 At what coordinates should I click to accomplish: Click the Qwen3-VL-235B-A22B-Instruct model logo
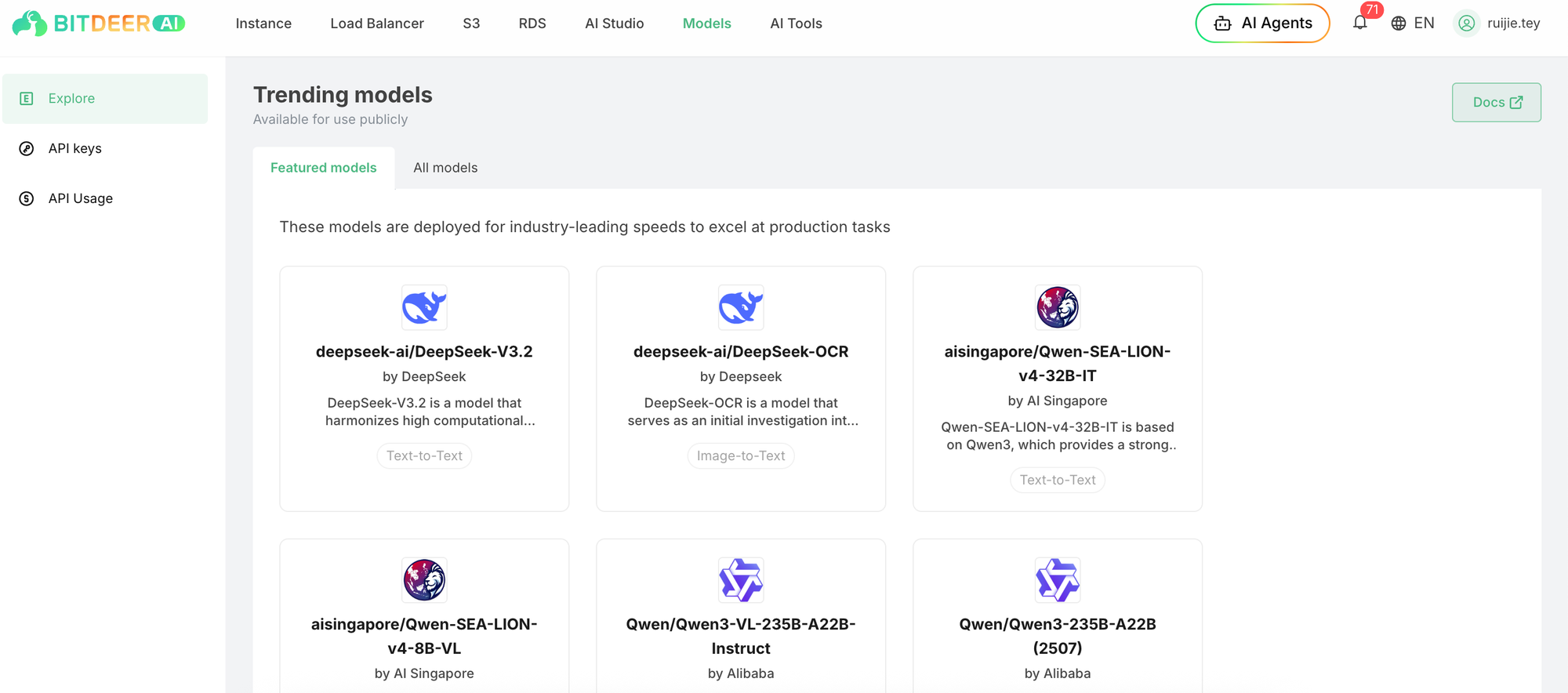tap(741, 580)
